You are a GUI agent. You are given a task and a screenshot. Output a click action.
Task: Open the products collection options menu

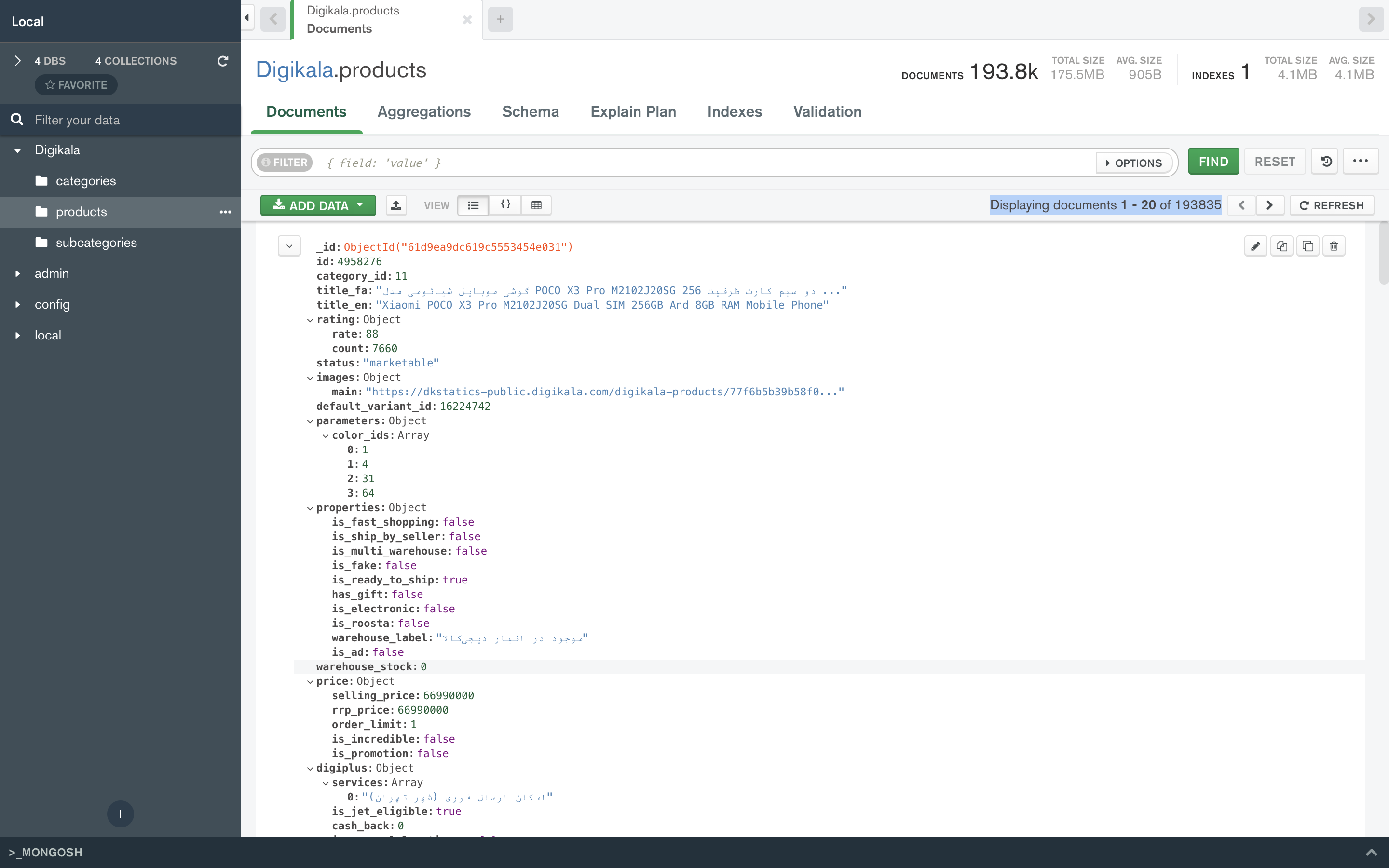click(x=225, y=212)
